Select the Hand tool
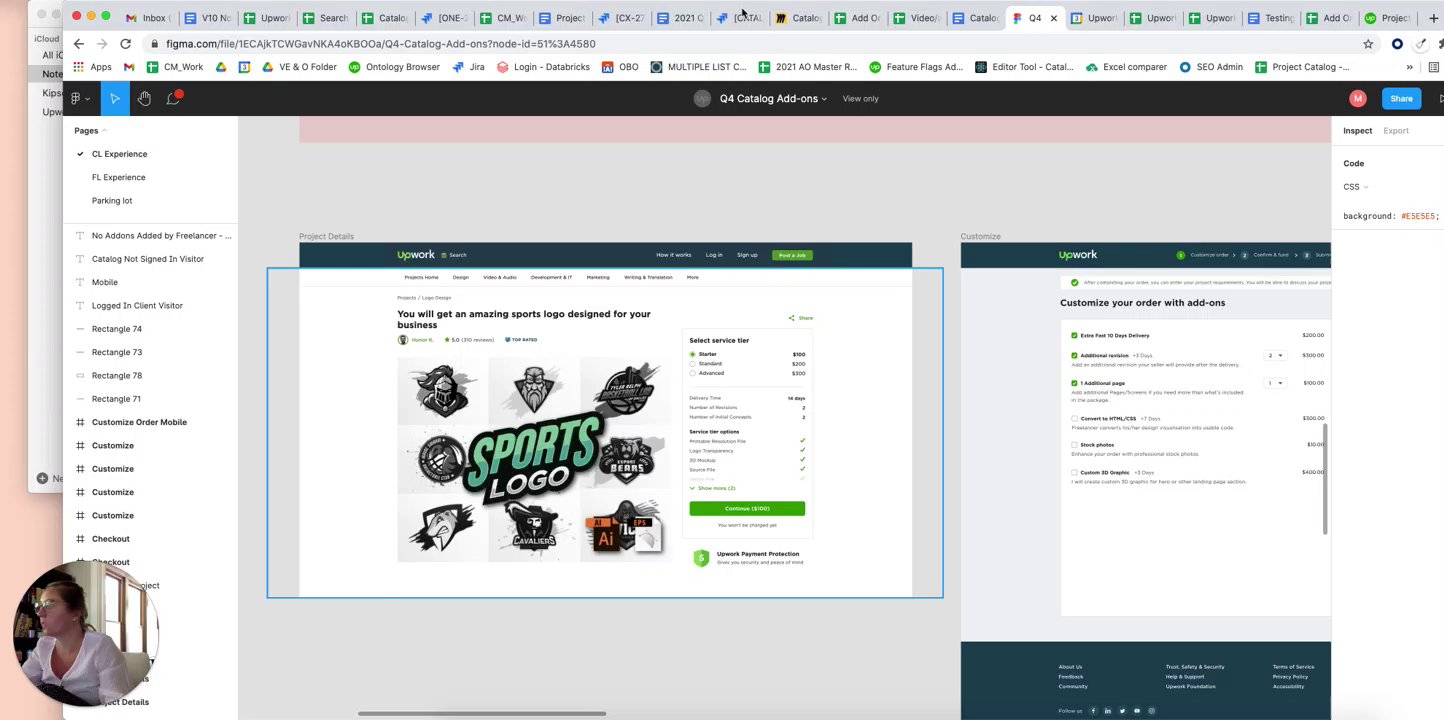The image size is (1444, 720). [144, 98]
